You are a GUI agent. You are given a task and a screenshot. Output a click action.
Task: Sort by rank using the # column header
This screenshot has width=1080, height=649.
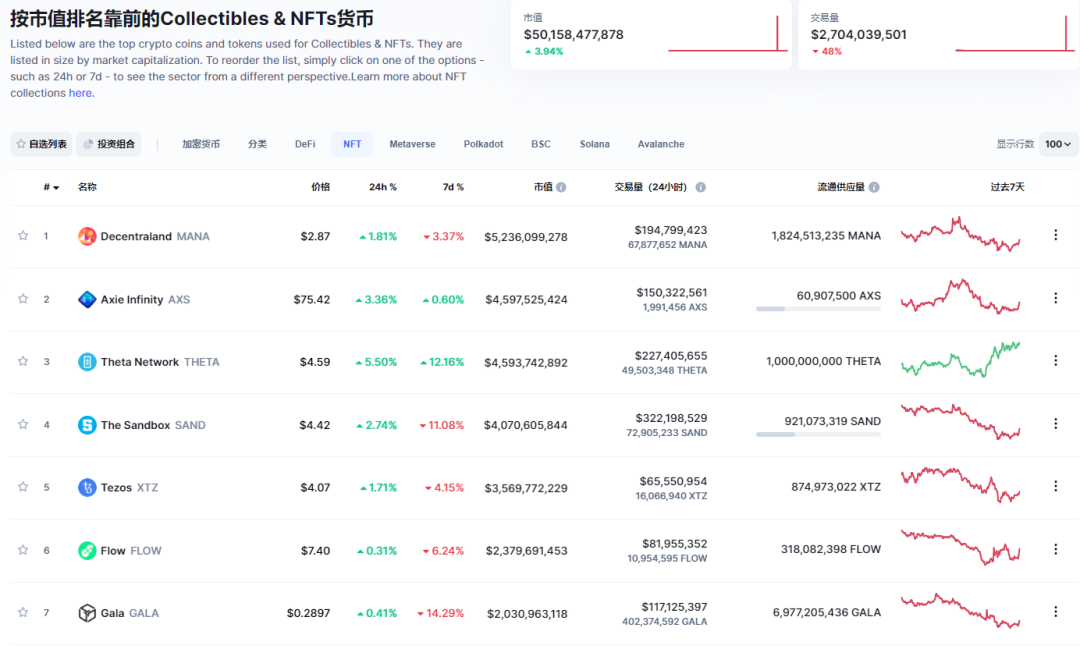51,187
